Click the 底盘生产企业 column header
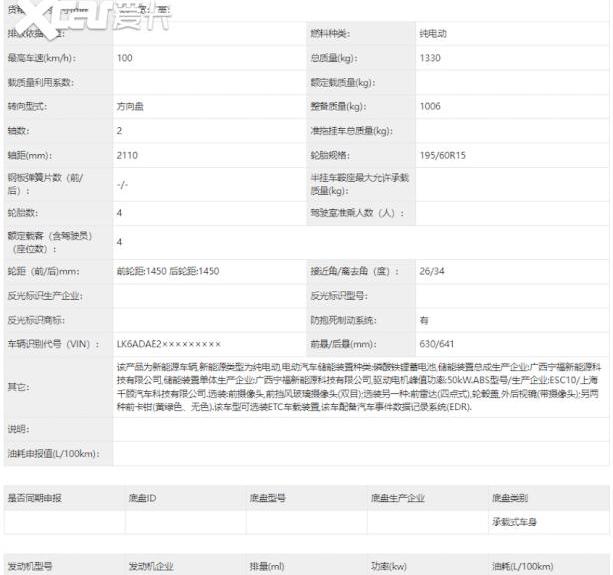 [398, 498]
